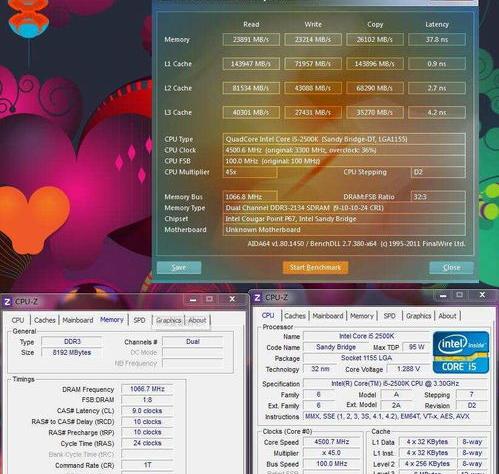The width and height of the screenshot is (499, 474).
Task: Click the CPU Multiplier 45x field in AIDA64
Action: click(250, 172)
